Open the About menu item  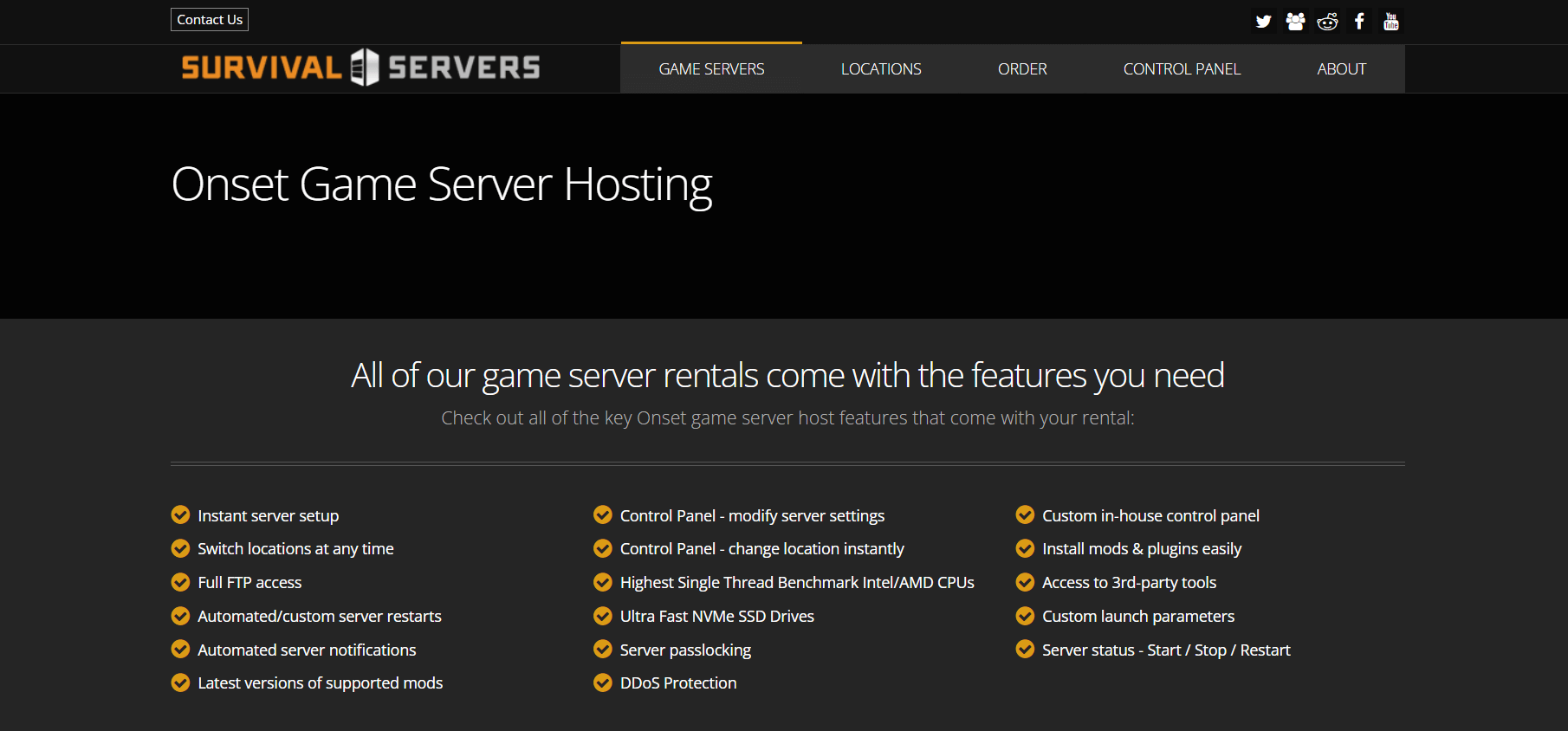pos(1341,68)
